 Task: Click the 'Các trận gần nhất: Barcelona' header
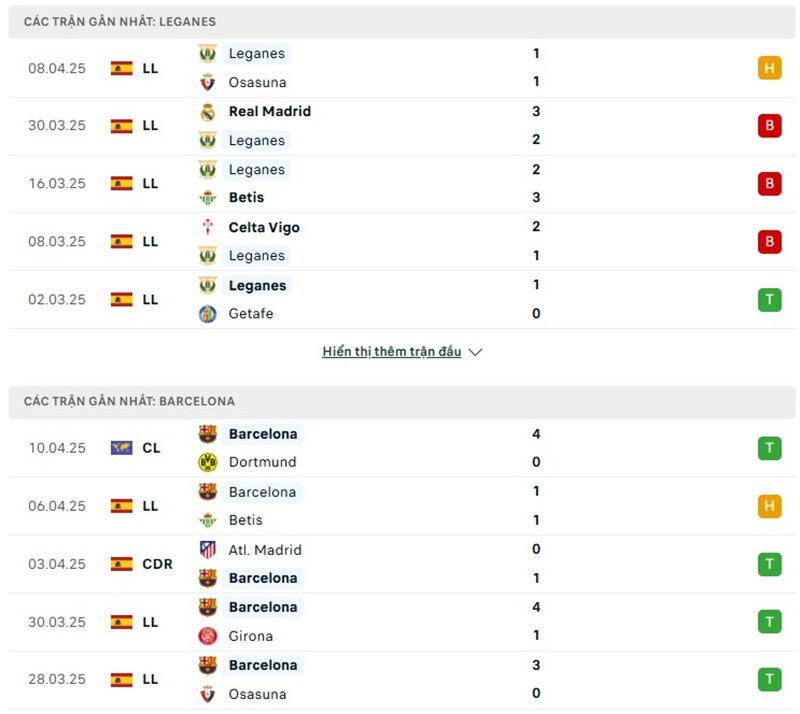click(x=130, y=401)
